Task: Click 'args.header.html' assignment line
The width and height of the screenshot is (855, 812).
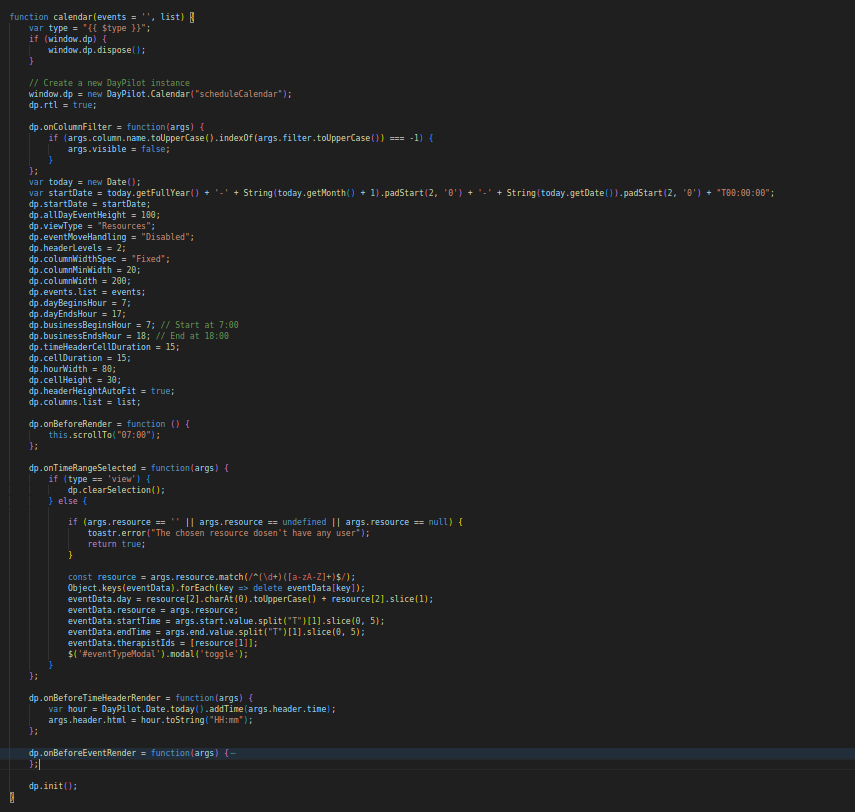Action: pos(150,720)
